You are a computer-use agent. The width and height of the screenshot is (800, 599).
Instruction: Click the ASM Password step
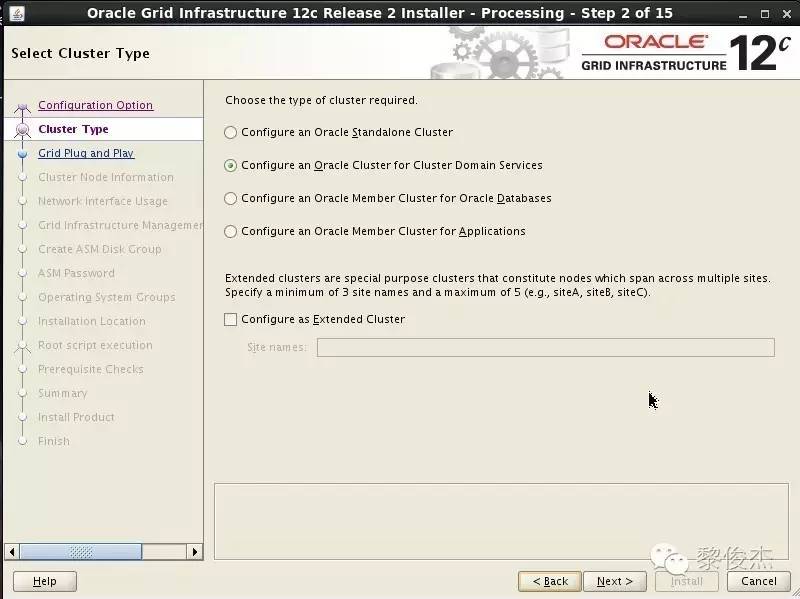[x=76, y=273]
